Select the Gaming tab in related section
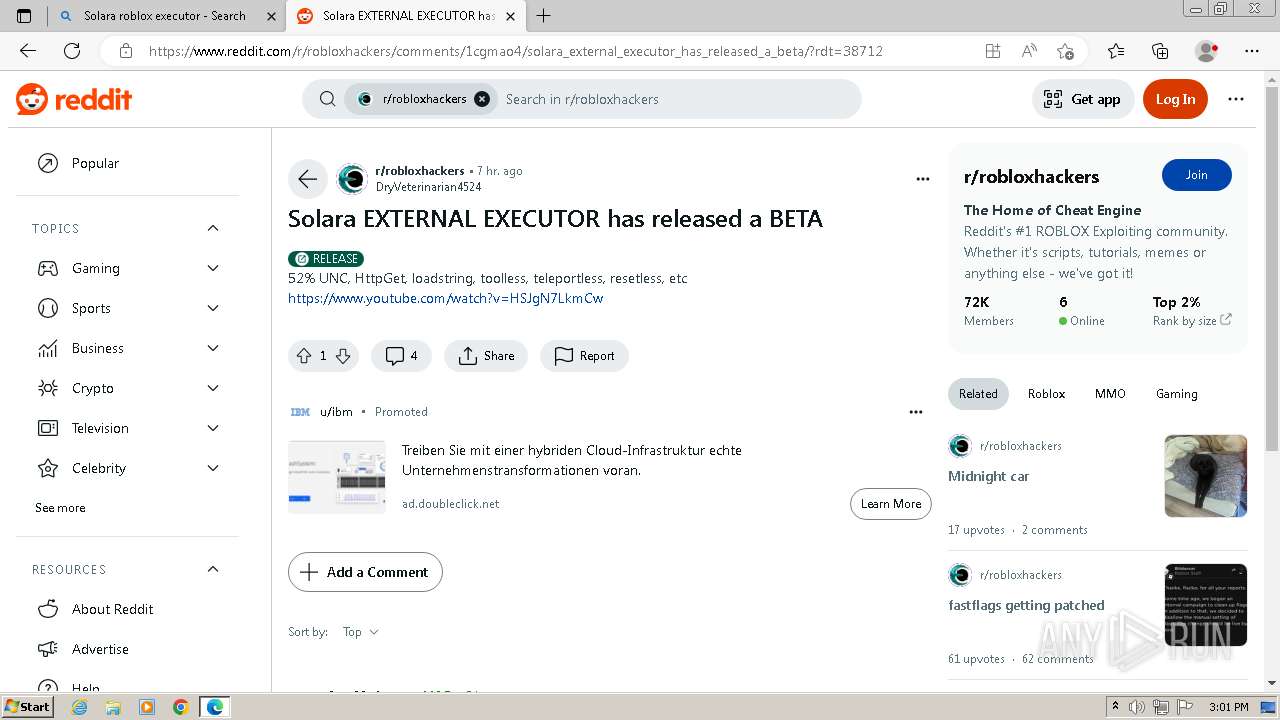This screenshot has width=1280, height=720. 1177,394
